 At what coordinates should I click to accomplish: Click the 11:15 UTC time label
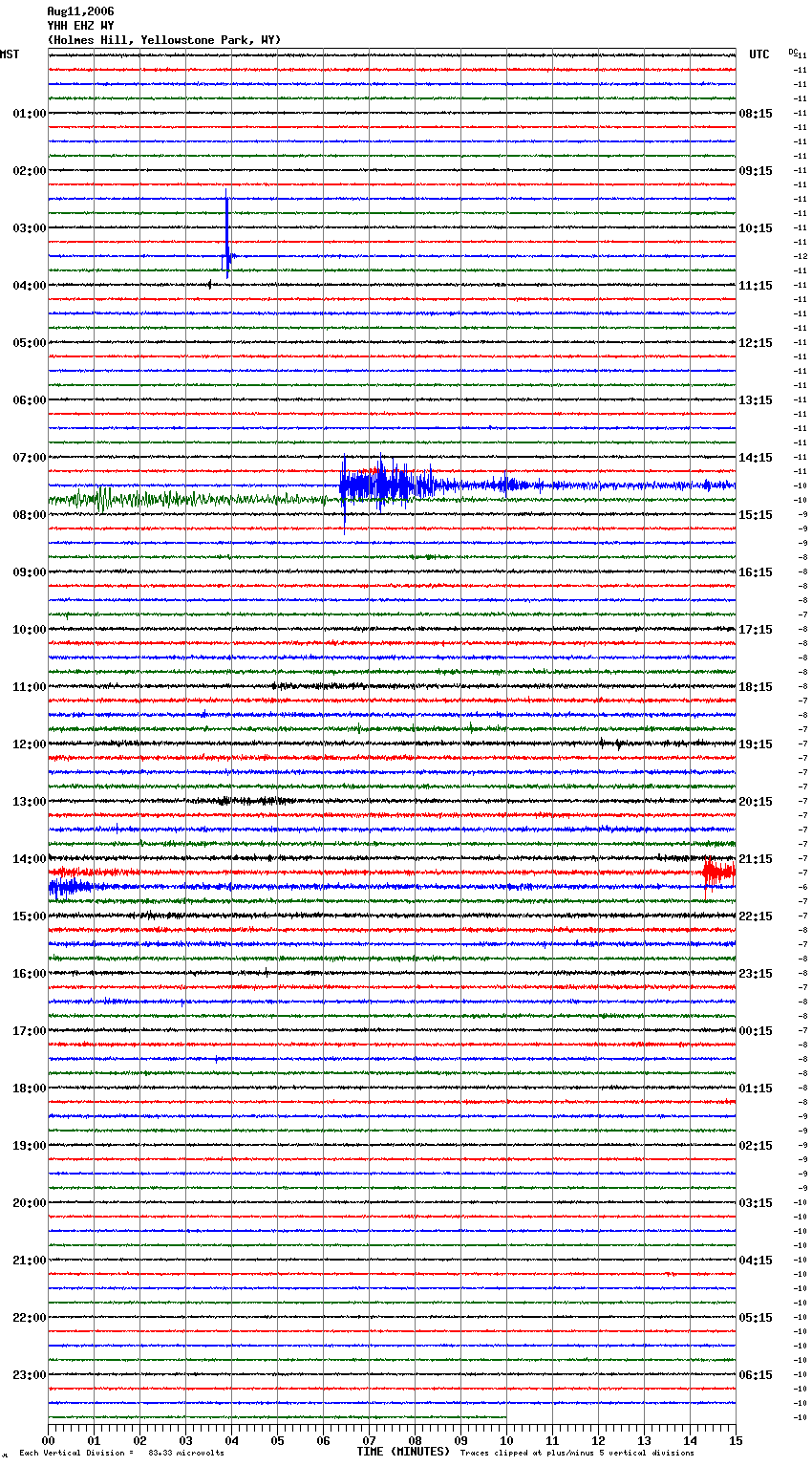coord(756,286)
